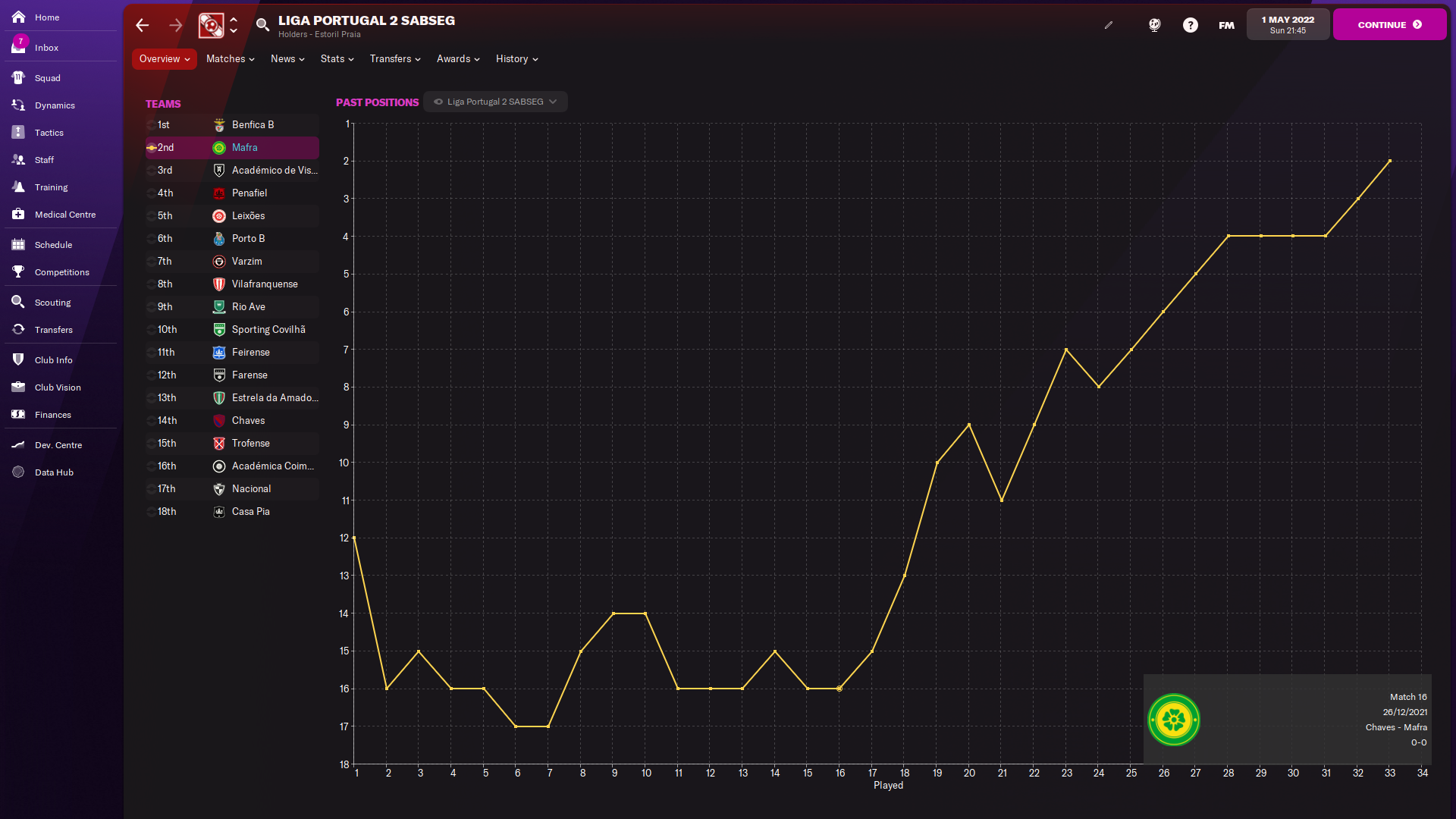Click the pencil edit icon

1109,25
